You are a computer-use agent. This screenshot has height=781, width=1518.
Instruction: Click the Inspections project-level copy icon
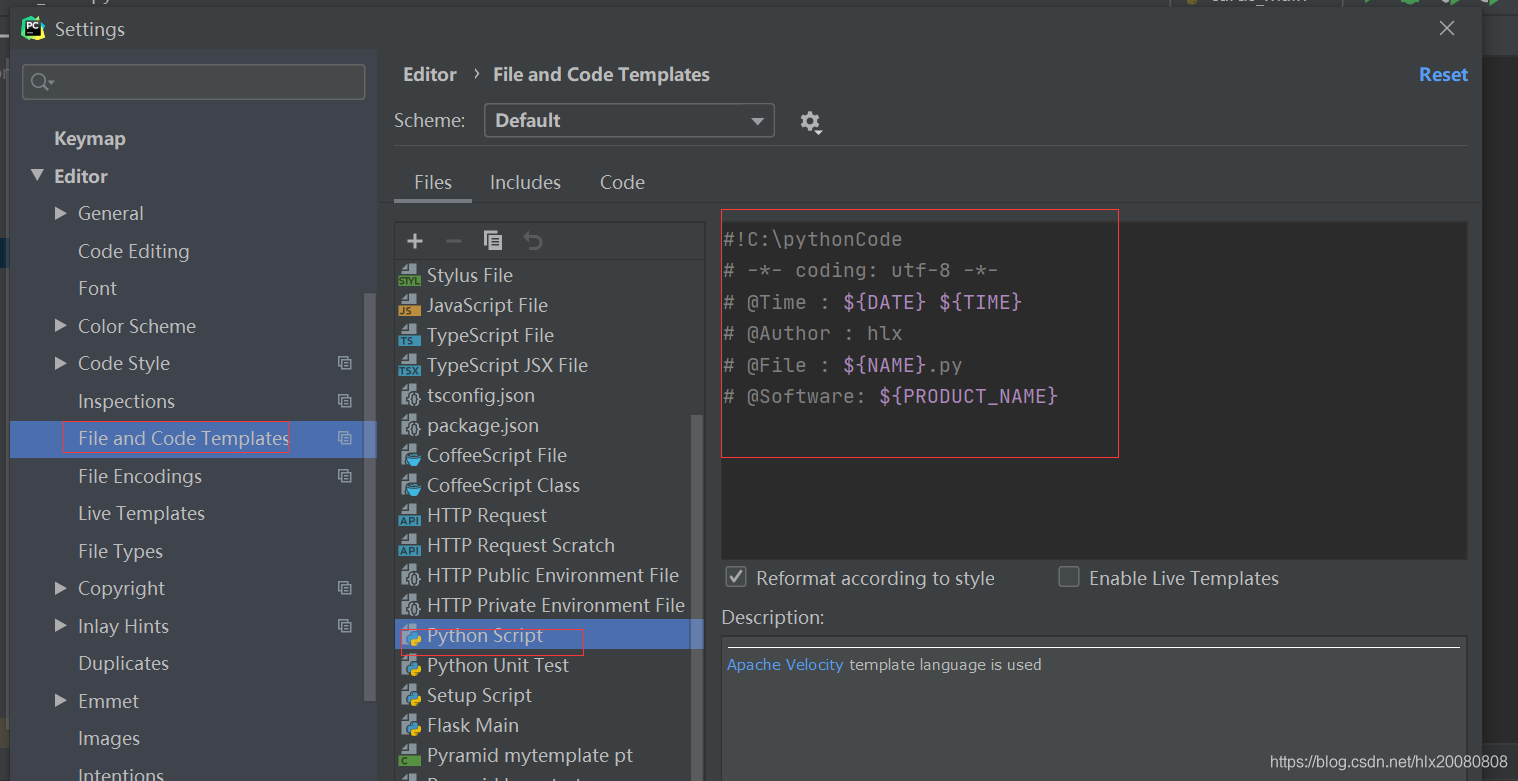(x=345, y=401)
